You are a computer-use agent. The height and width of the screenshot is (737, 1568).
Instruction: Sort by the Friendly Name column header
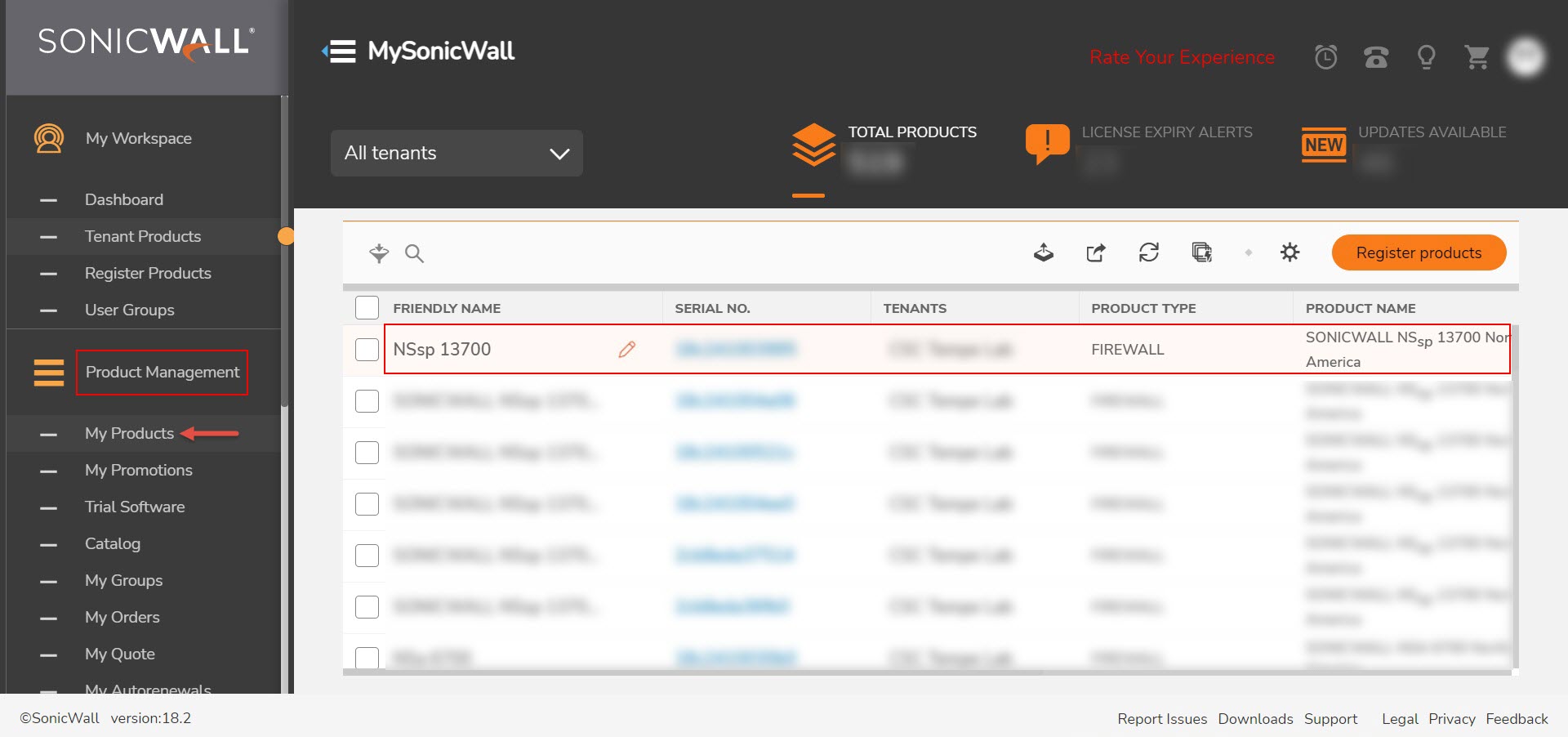click(447, 308)
